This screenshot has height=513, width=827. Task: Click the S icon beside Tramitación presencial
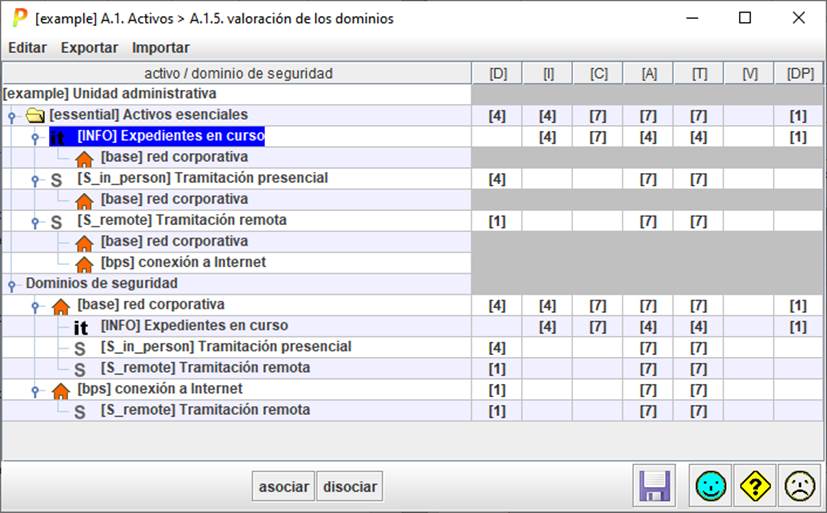coord(56,179)
